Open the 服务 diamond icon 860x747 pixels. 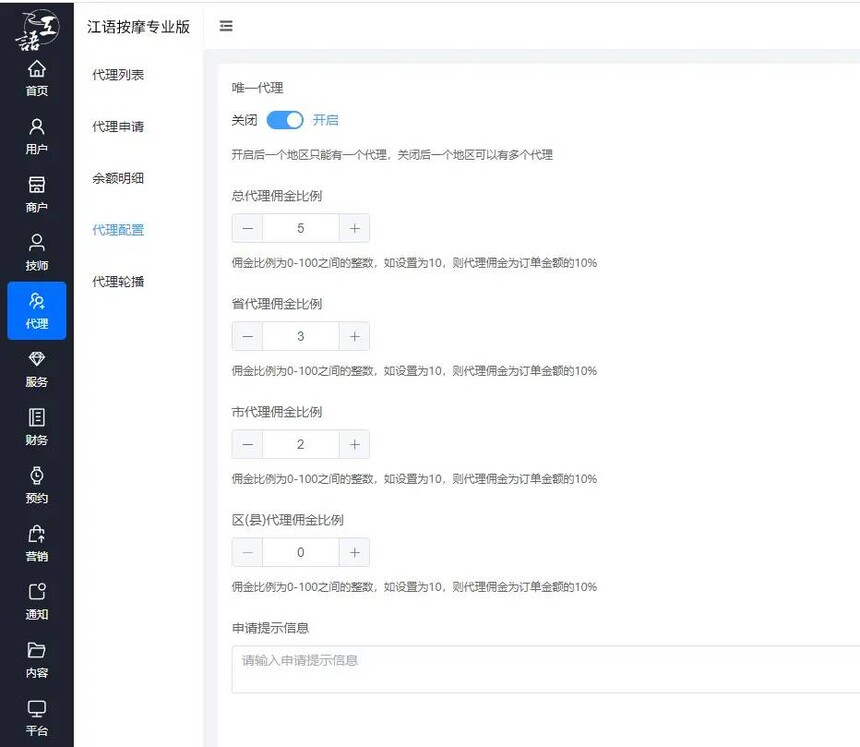click(x=36, y=368)
